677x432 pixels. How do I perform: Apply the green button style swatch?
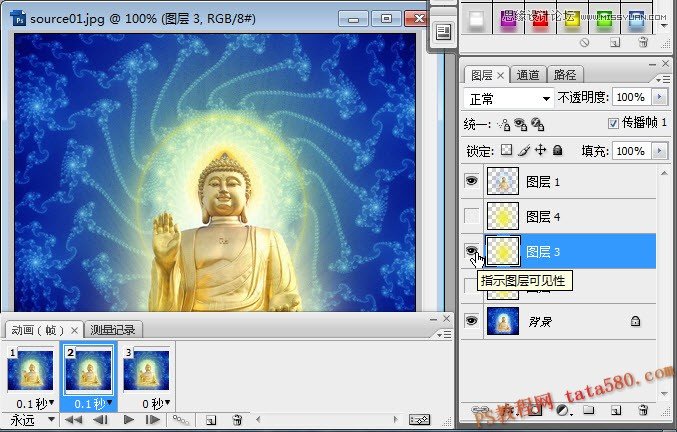pyautogui.click(x=604, y=20)
